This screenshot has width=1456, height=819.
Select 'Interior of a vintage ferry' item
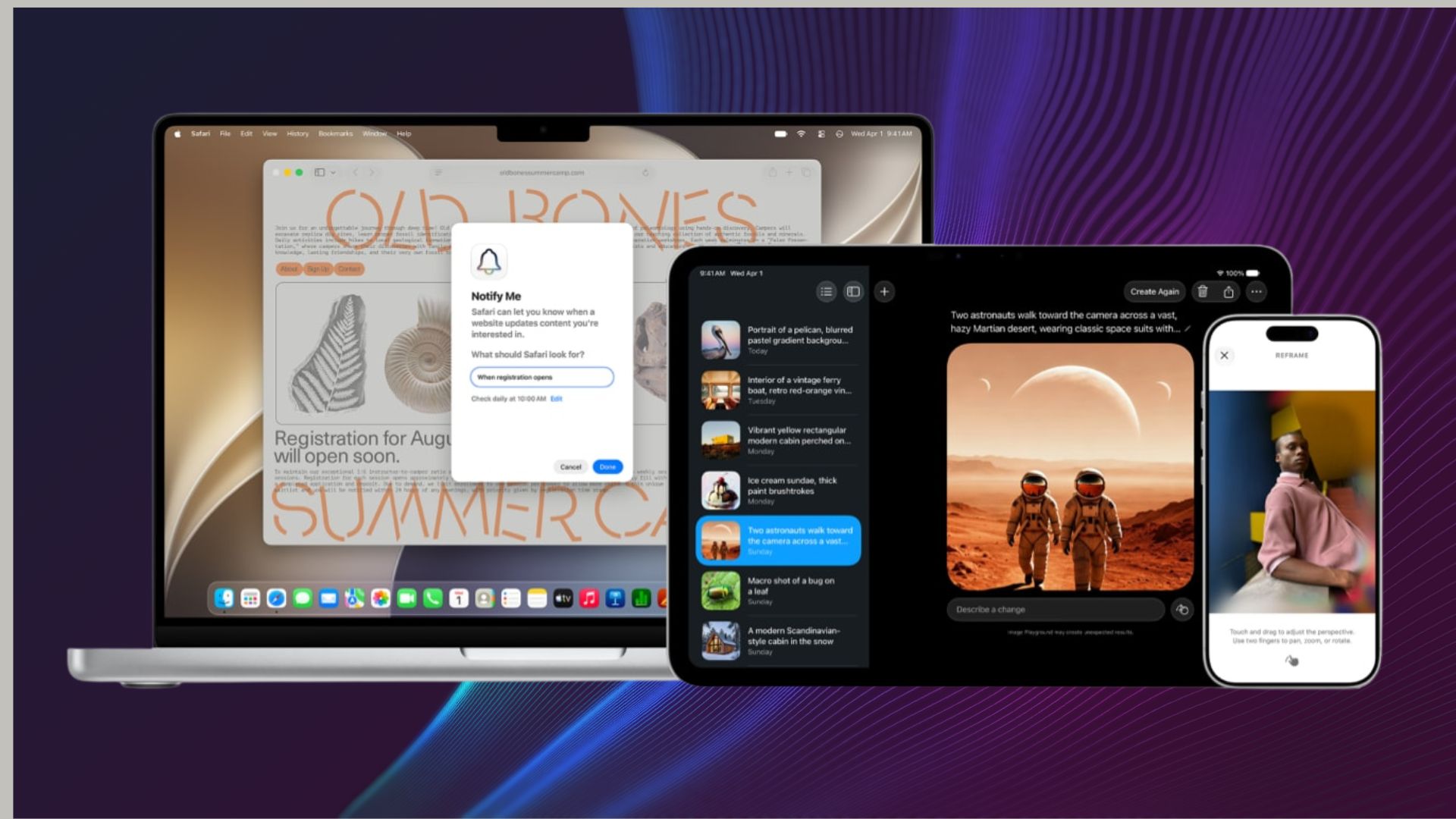[x=778, y=390]
